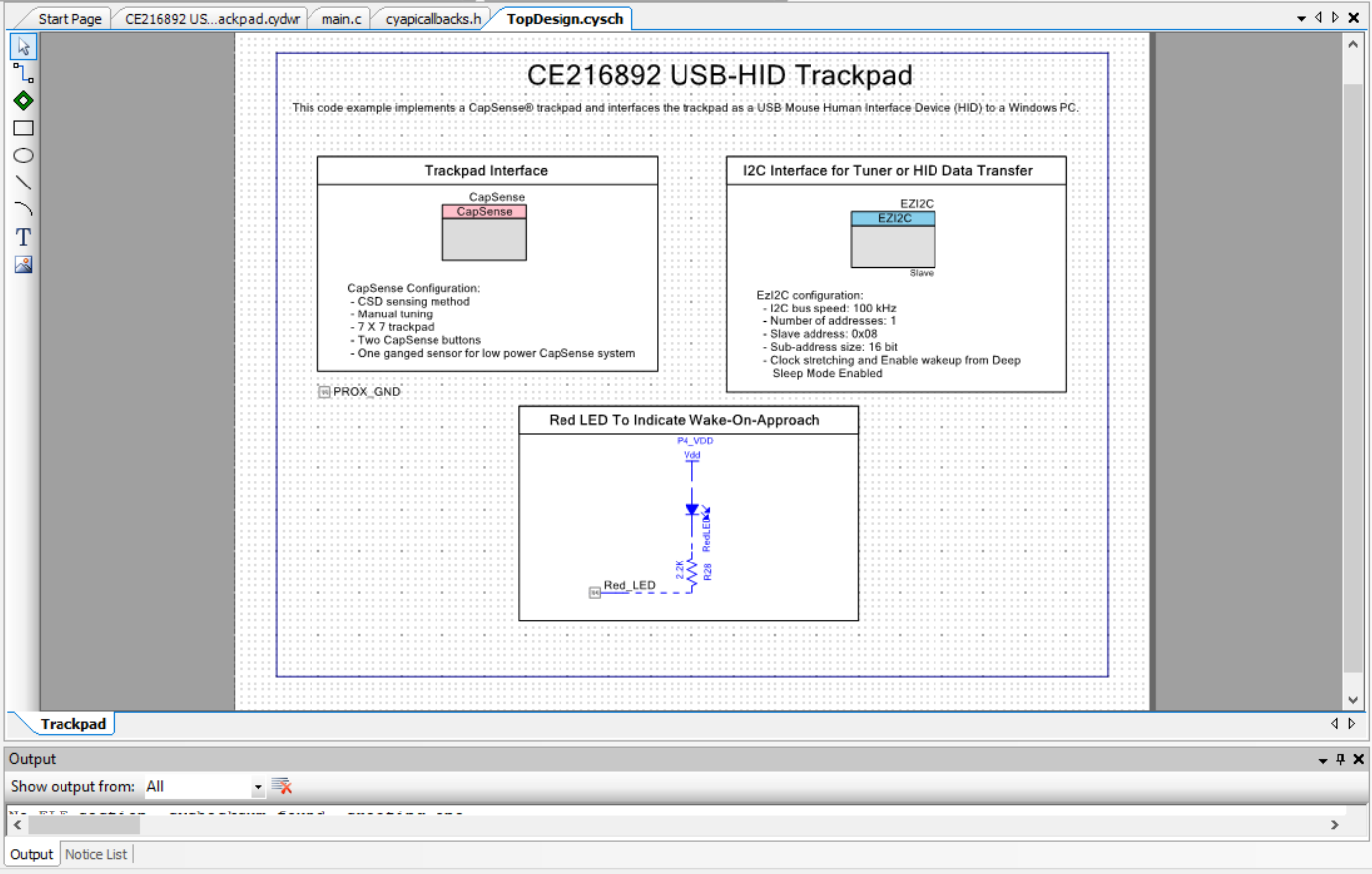
Task: Clear the output window messages
Action: pyautogui.click(x=281, y=784)
